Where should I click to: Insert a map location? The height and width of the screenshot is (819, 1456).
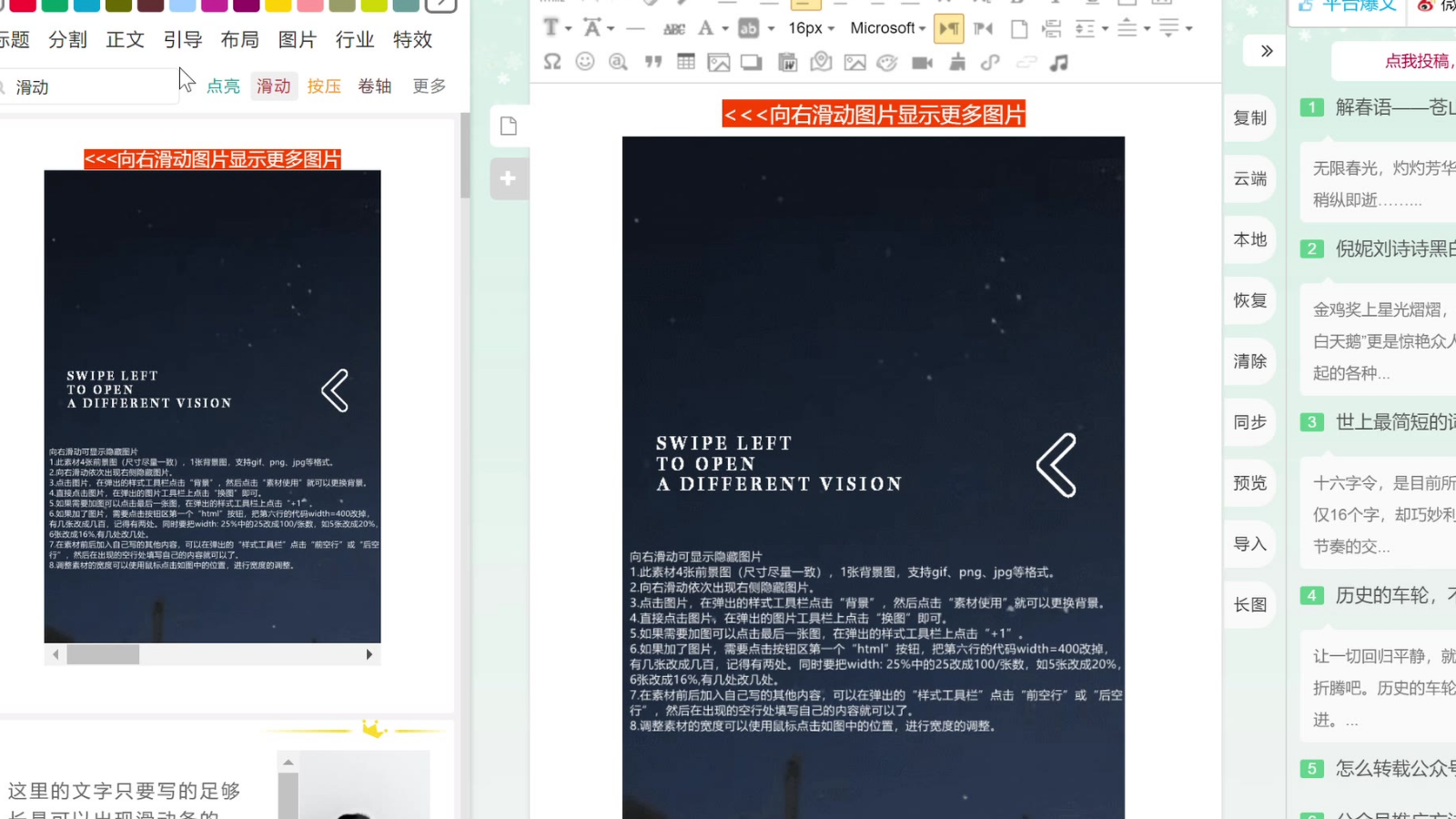coord(821,62)
